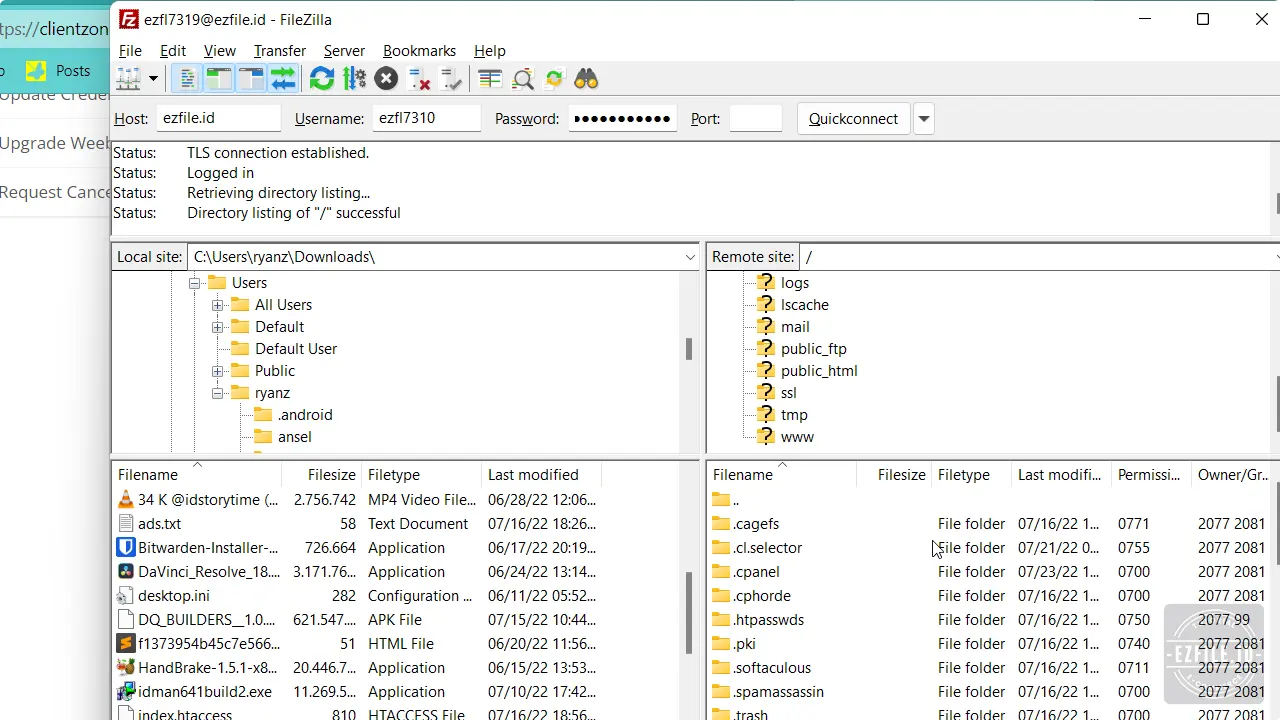This screenshot has width=1280, height=720.
Task: Reconnect to the last used server
Action: (x=451, y=79)
